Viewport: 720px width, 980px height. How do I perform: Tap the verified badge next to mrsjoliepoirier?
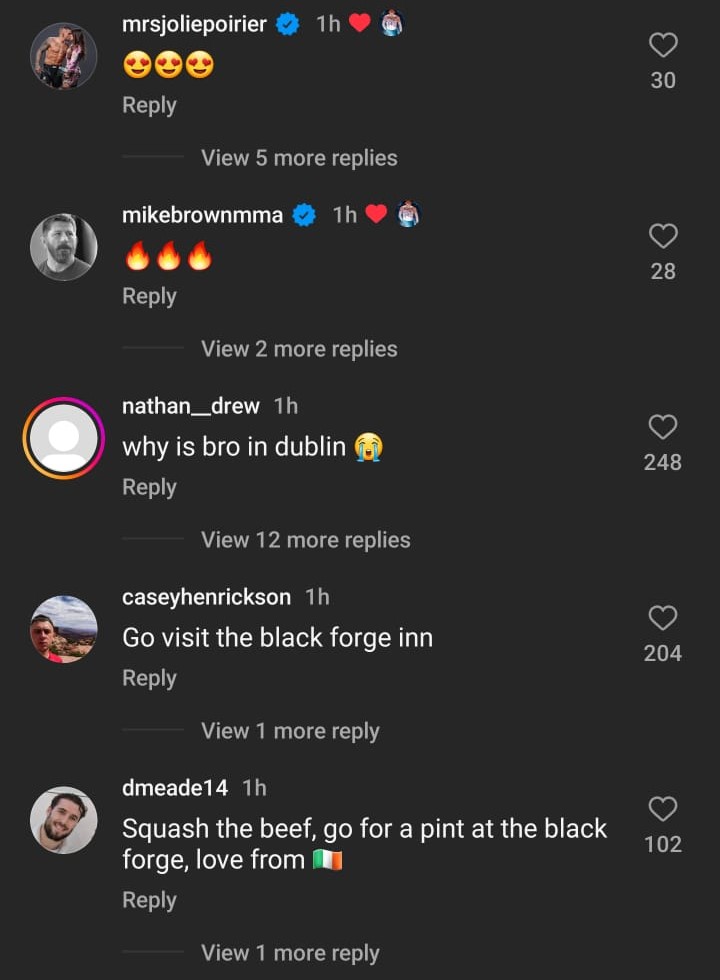point(288,24)
